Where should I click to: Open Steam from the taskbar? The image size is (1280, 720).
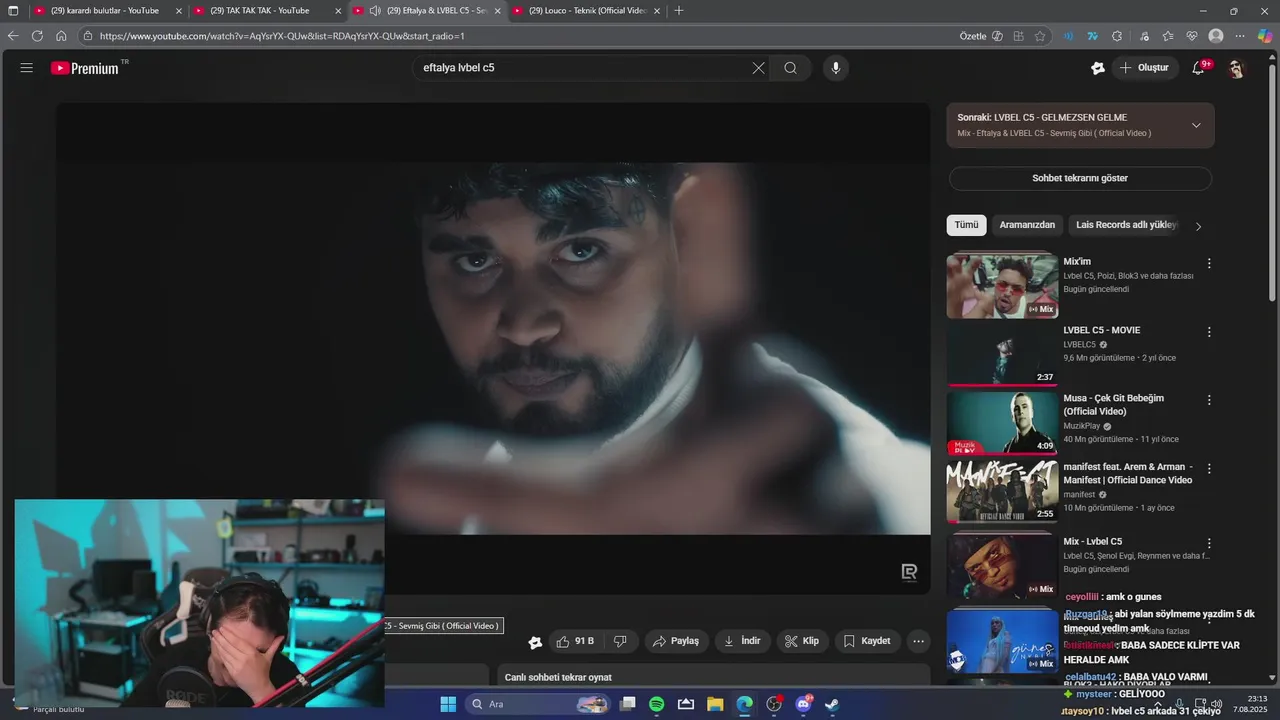point(832,704)
